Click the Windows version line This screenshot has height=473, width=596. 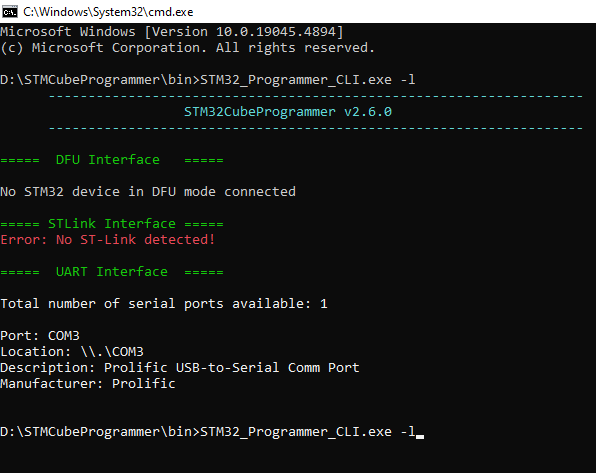point(172,32)
